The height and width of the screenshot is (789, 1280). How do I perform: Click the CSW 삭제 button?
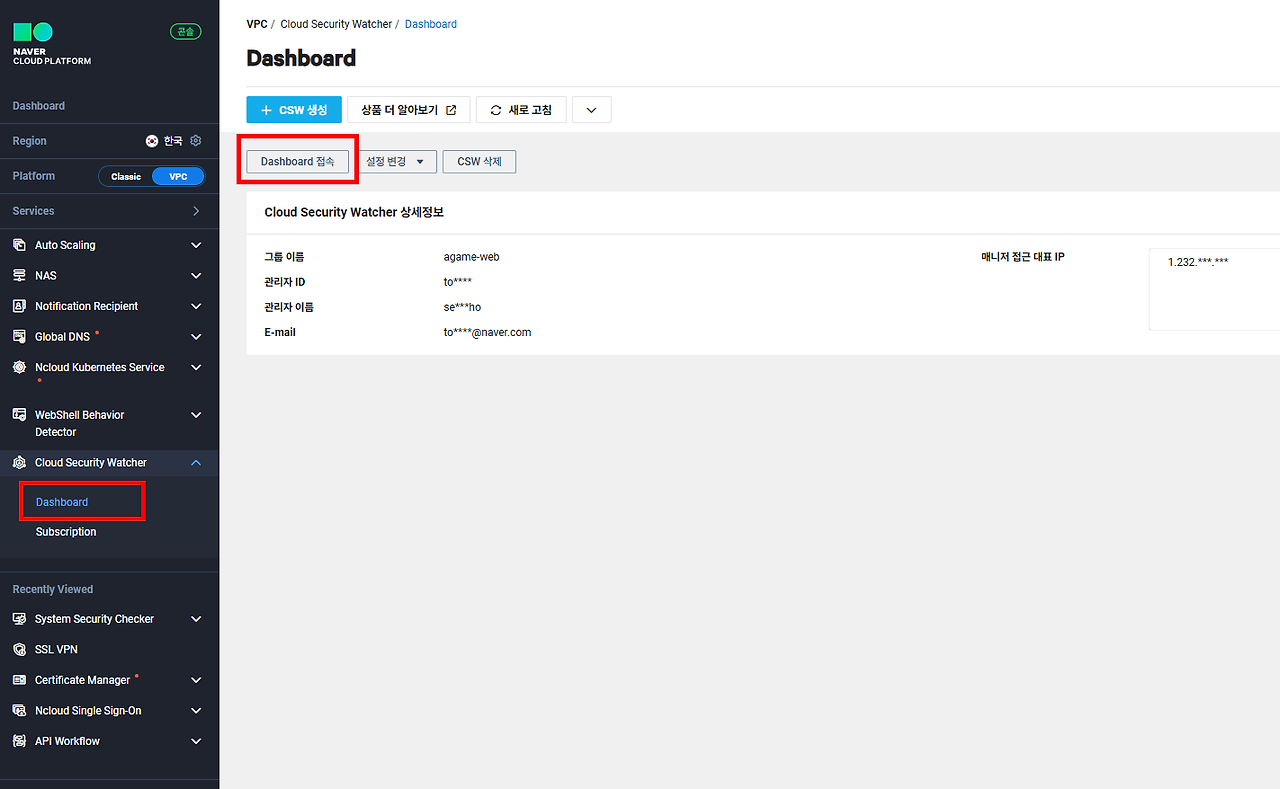[x=480, y=161]
